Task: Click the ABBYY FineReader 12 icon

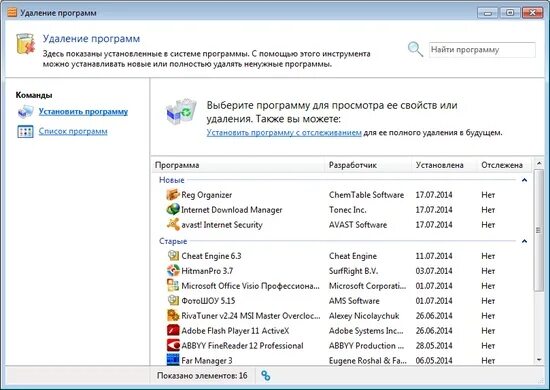Action: pyautogui.click(x=173, y=345)
